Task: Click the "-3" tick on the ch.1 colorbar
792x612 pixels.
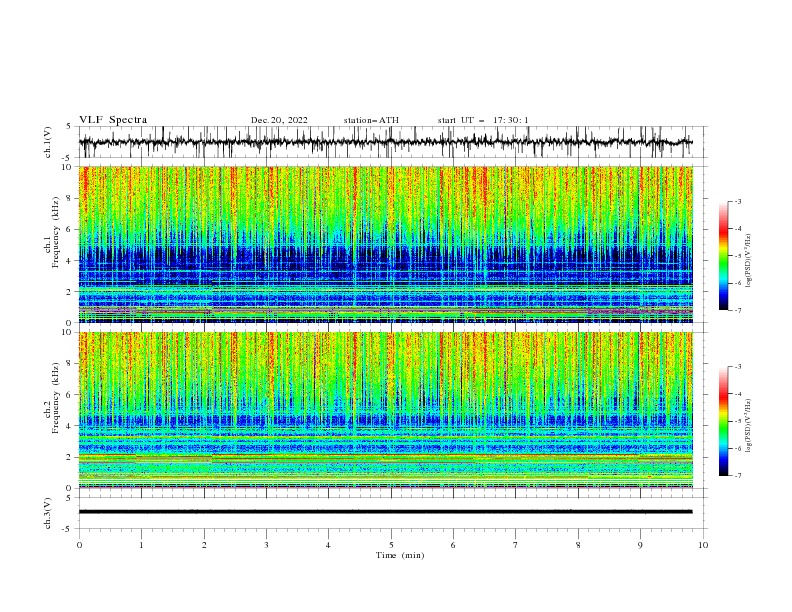Action: click(737, 201)
